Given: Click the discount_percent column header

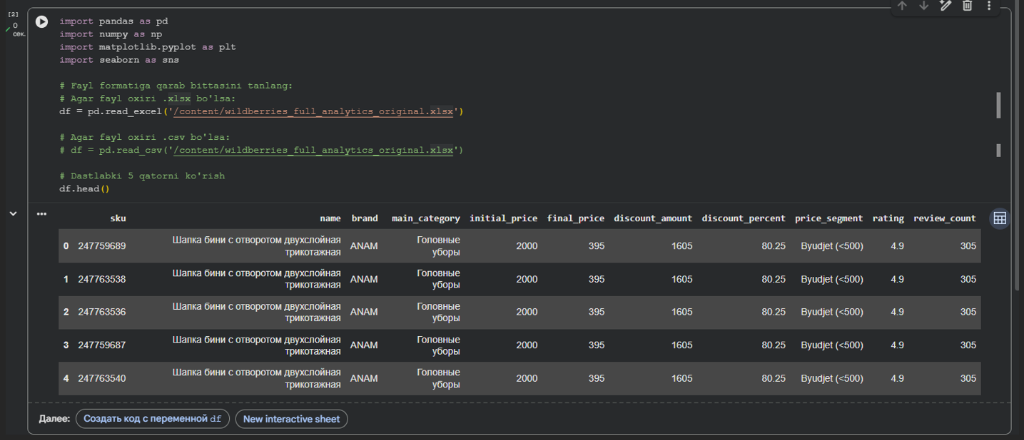Looking at the screenshot, I should pos(744,219).
